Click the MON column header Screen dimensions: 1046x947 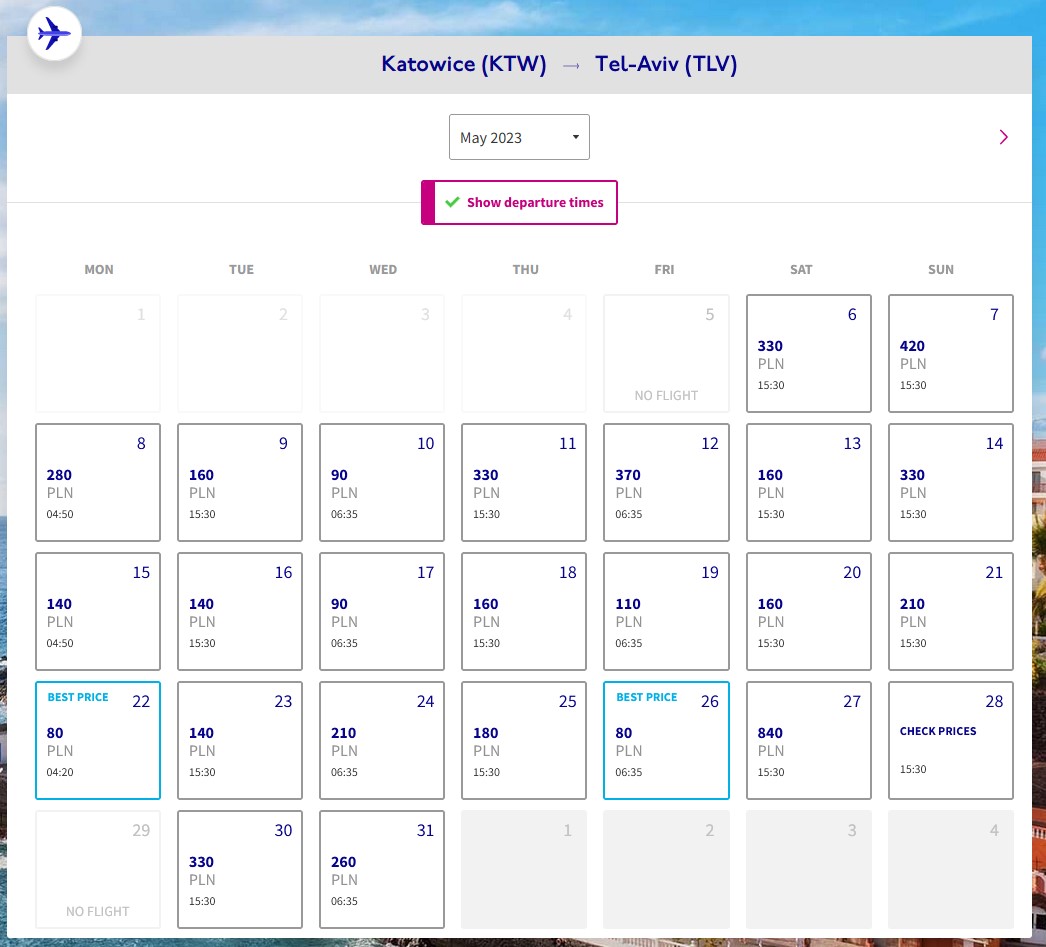[x=99, y=269]
